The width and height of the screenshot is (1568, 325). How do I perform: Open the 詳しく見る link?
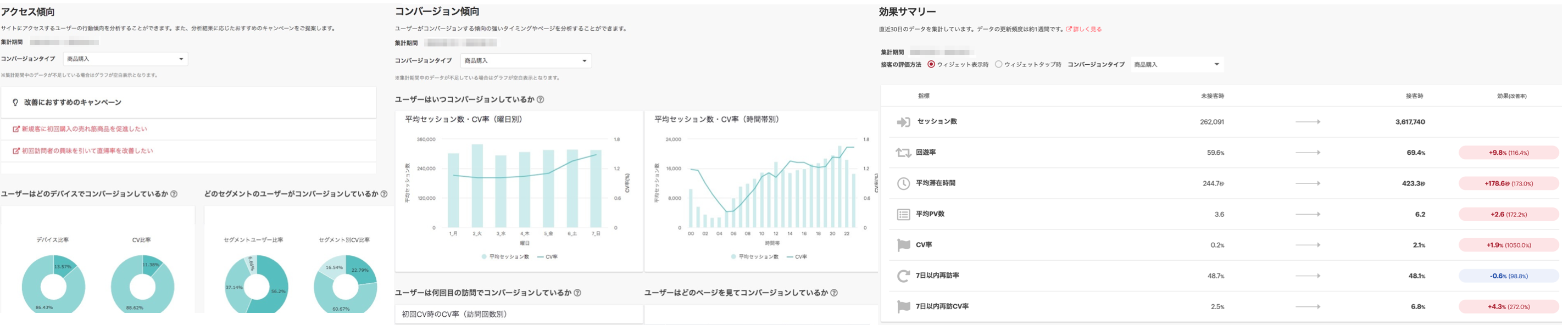pyautogui.click(x=1087, y=29)
